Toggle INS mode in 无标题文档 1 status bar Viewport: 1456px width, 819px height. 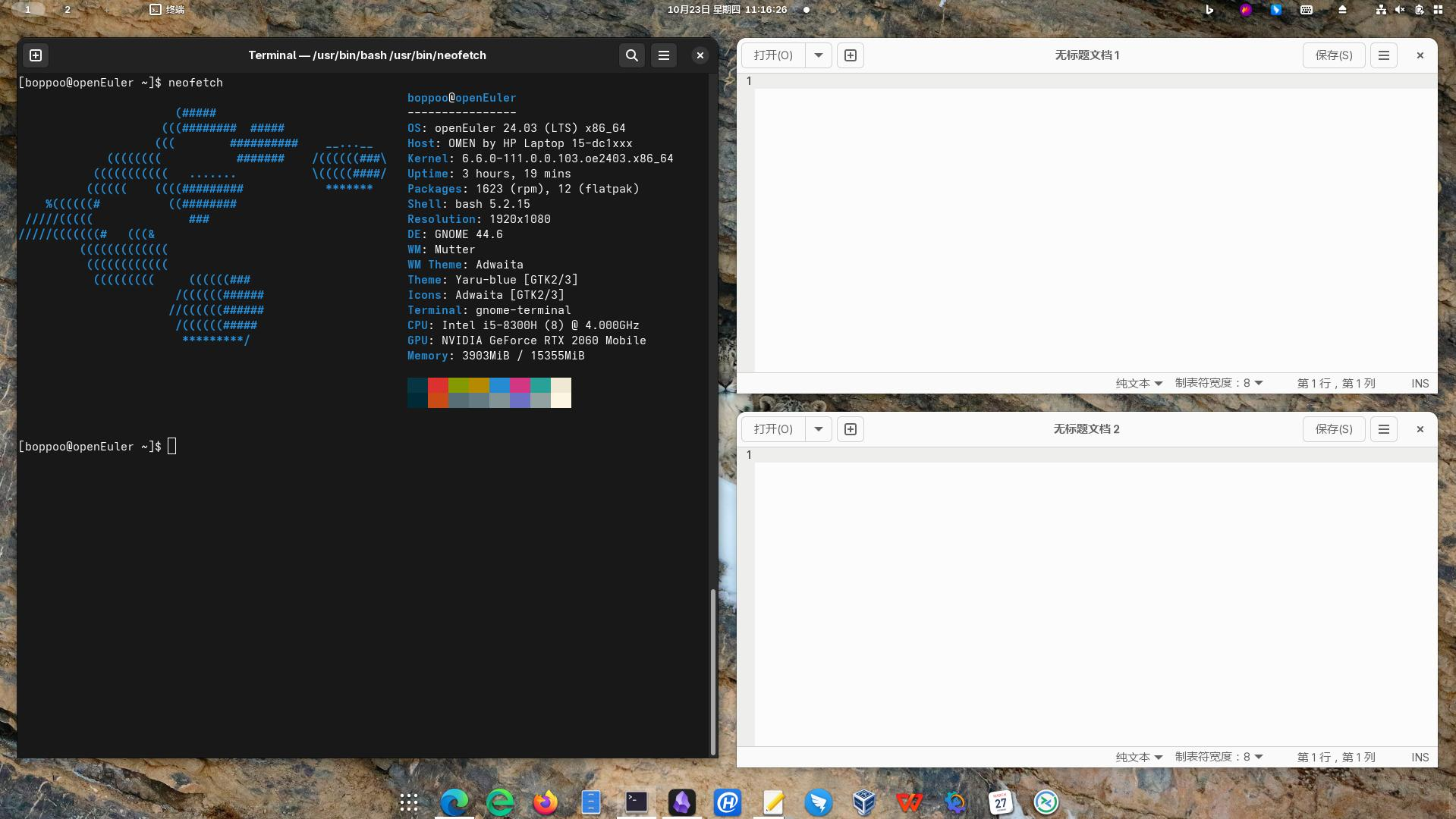1420,384
